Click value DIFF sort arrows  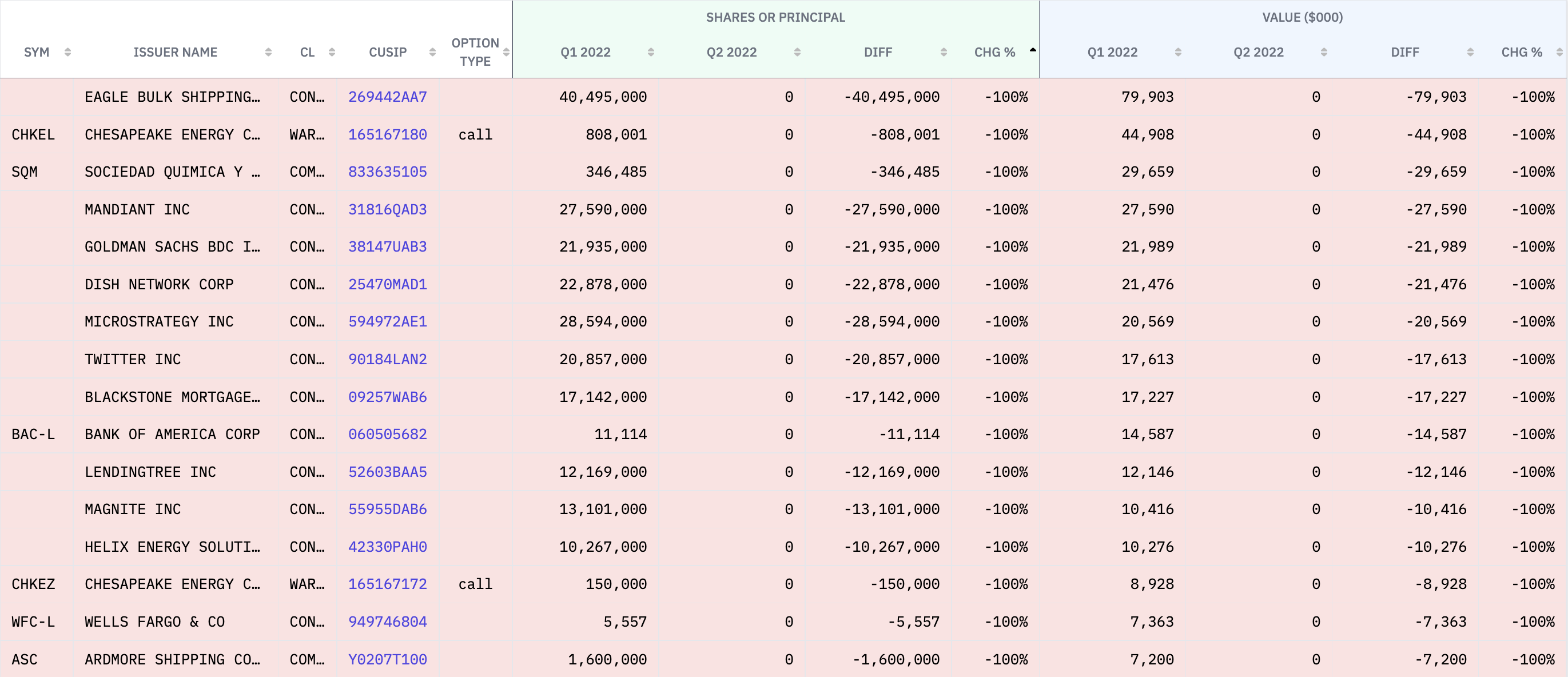coord(1470,53)
